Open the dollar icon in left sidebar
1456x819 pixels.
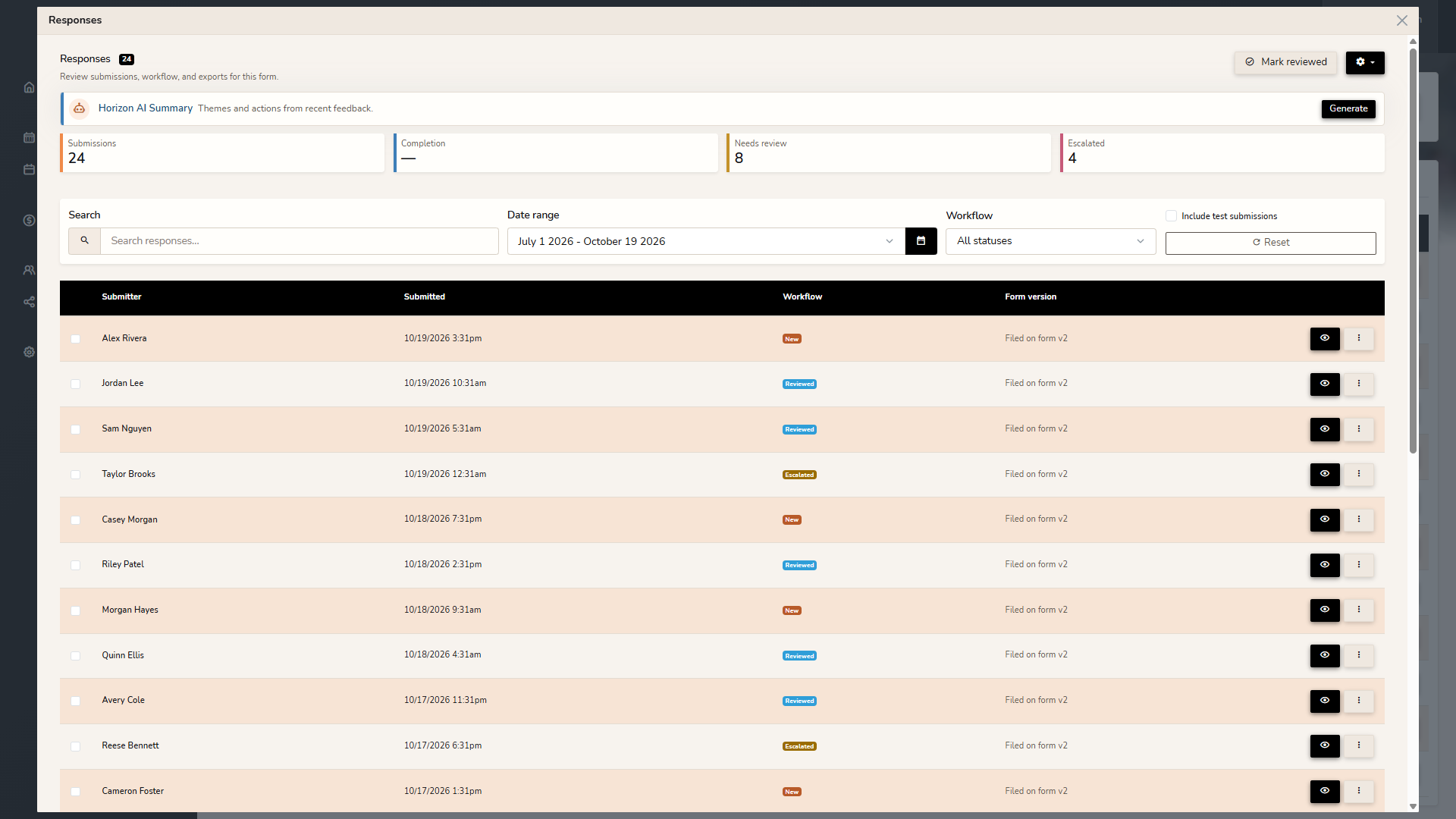pos(29,220)
